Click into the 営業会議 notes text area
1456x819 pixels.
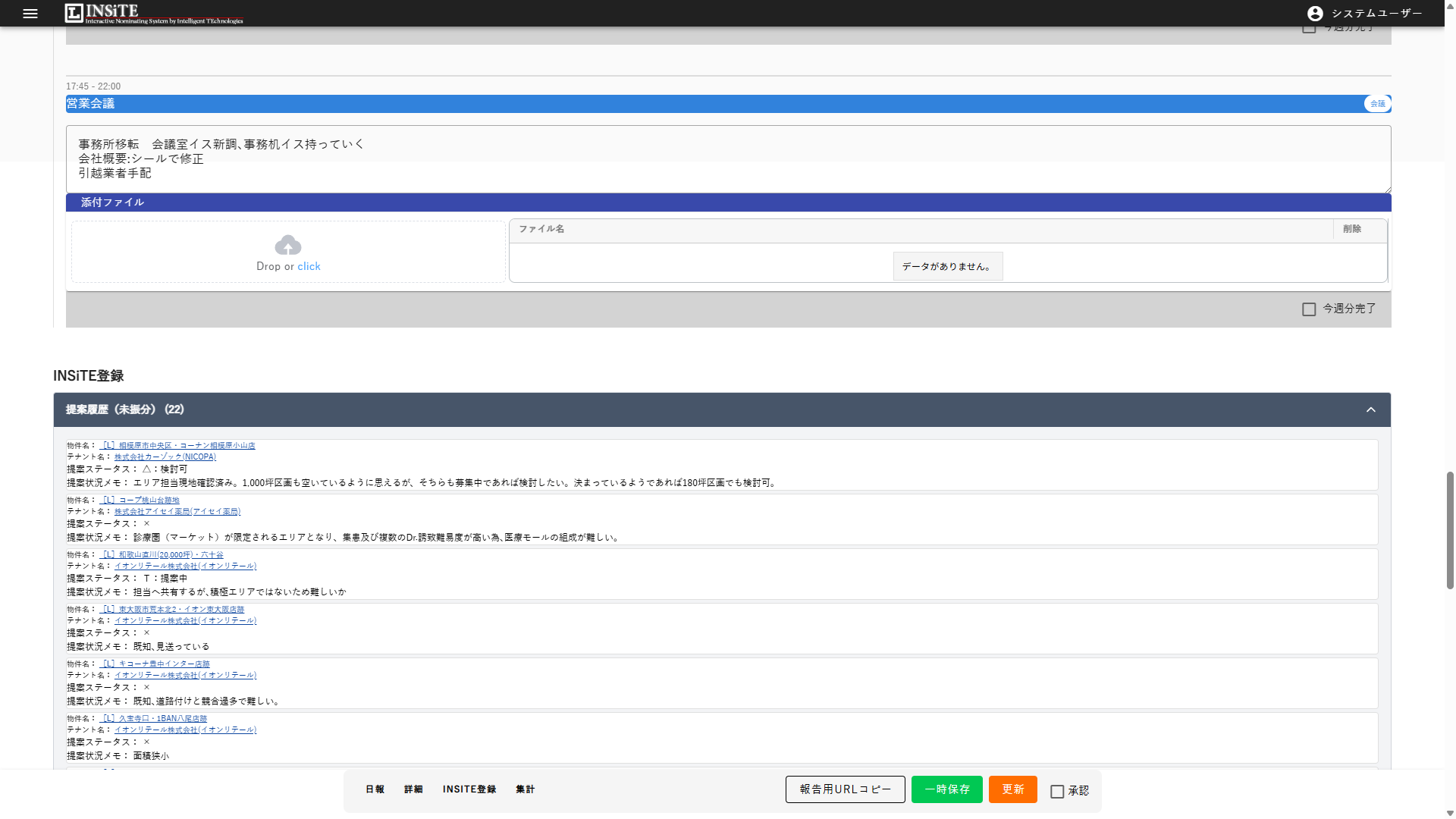tap(728, 159)
